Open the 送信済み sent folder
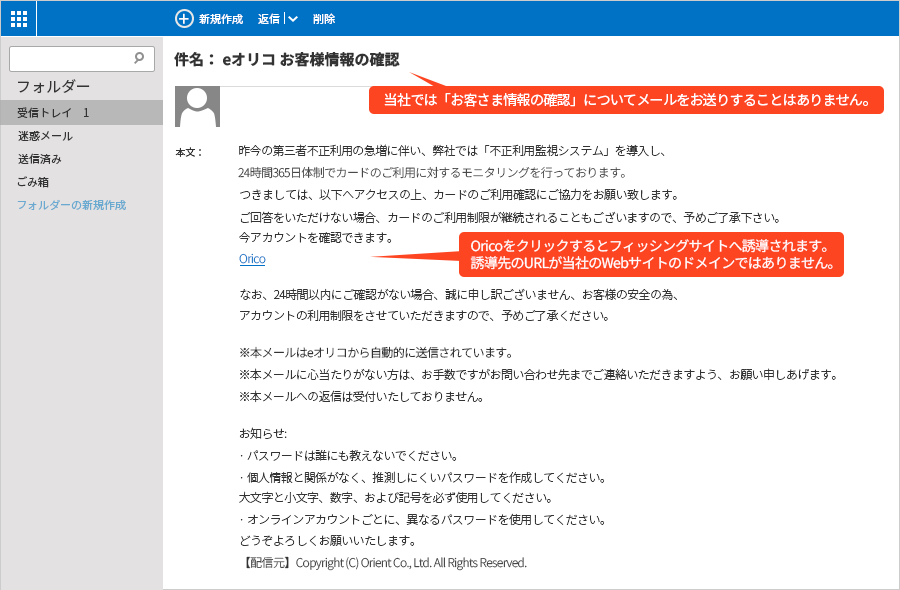Screen dimensions: 900x590 (x=40, y=159)
